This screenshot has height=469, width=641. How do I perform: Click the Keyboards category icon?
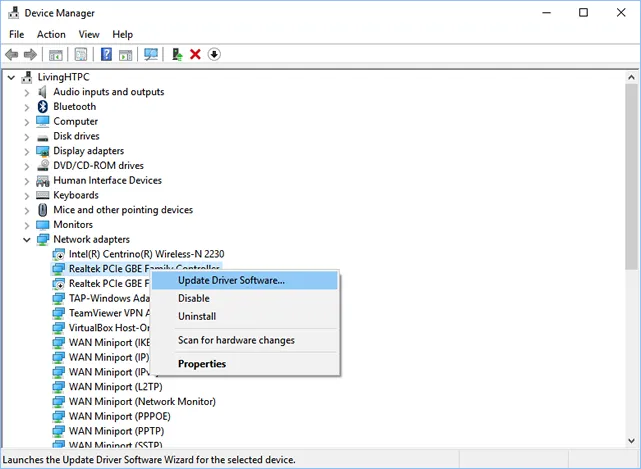[x=43, y=195]
